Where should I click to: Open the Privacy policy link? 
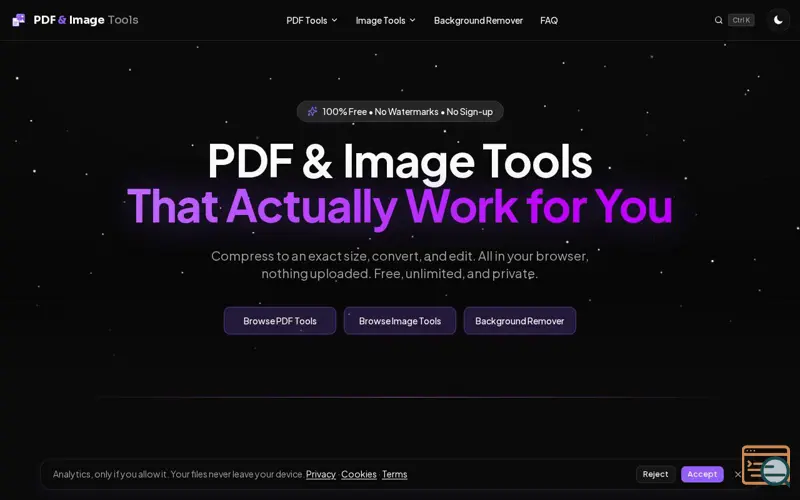(320, 474)
